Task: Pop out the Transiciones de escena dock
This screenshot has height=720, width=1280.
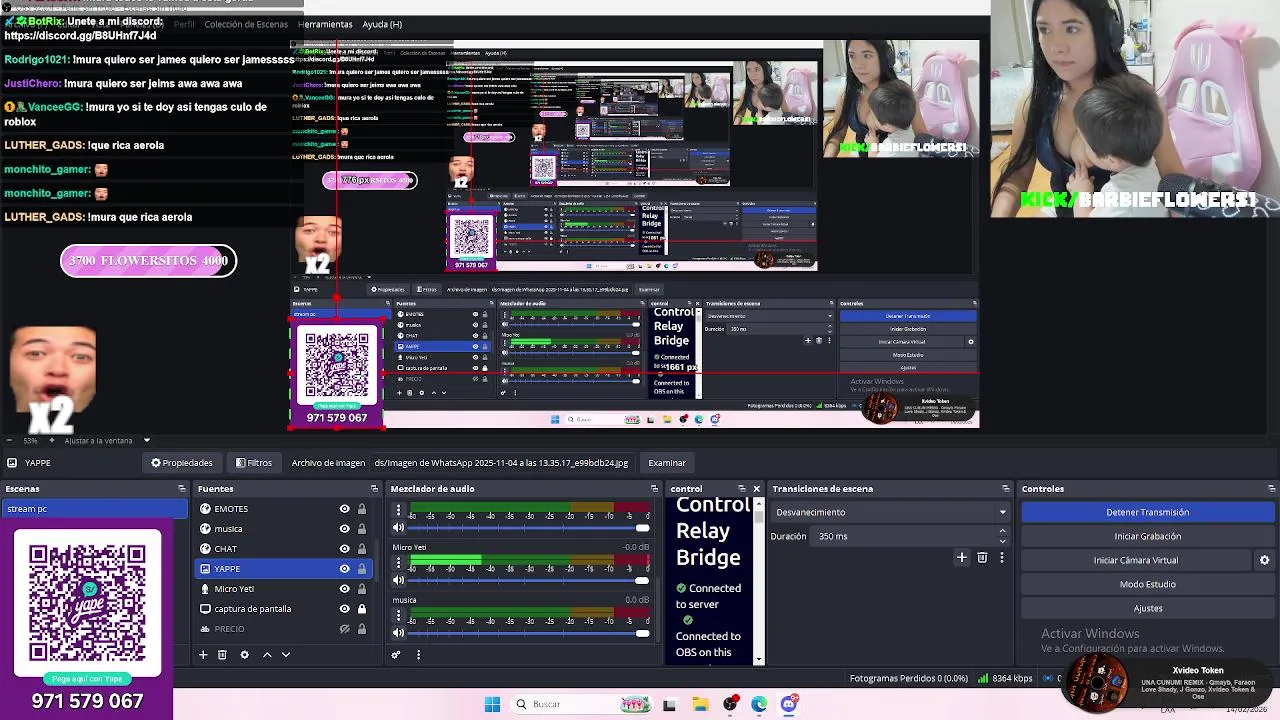Action: coord(1005,489)
